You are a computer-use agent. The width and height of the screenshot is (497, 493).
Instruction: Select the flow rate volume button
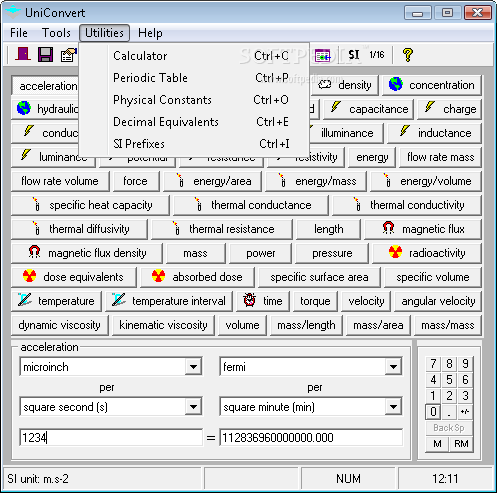tap(60, 181)
